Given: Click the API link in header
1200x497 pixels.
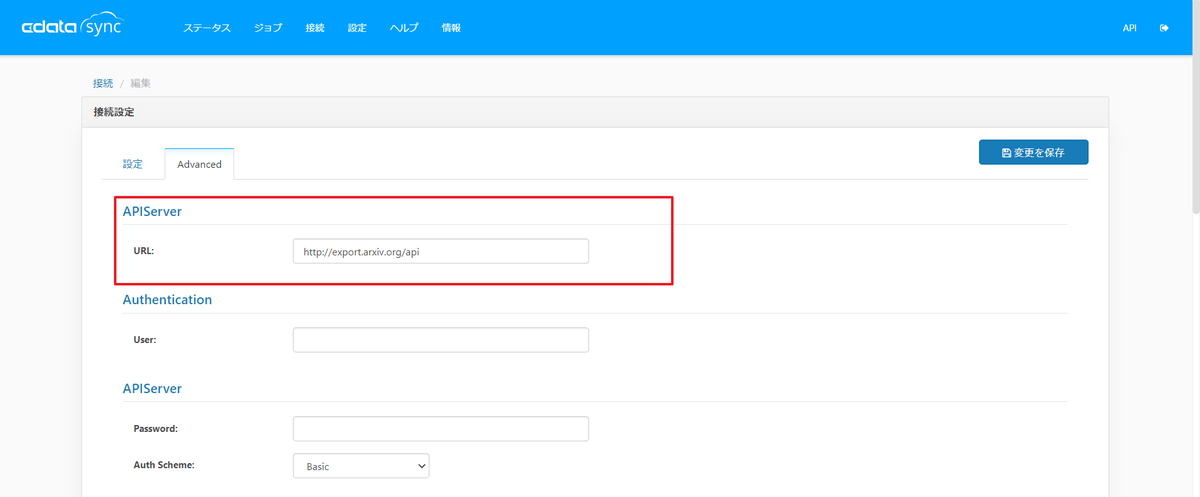Looking at the screenshot, I should [x=1129, y=28].
